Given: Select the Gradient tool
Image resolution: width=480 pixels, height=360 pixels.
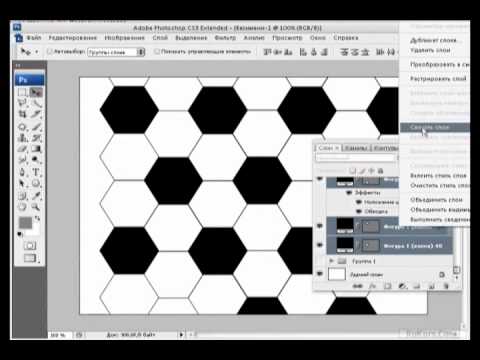Looking at the screenshot, I should (36, 149).
